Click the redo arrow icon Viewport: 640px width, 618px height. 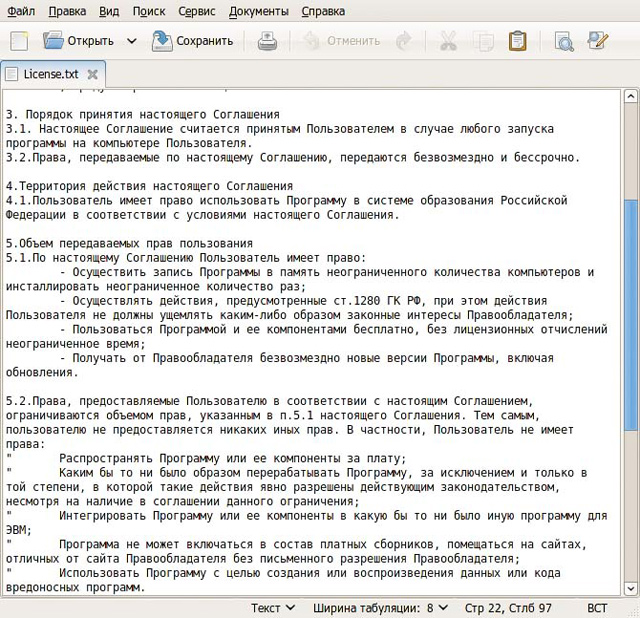coord(404,41)
